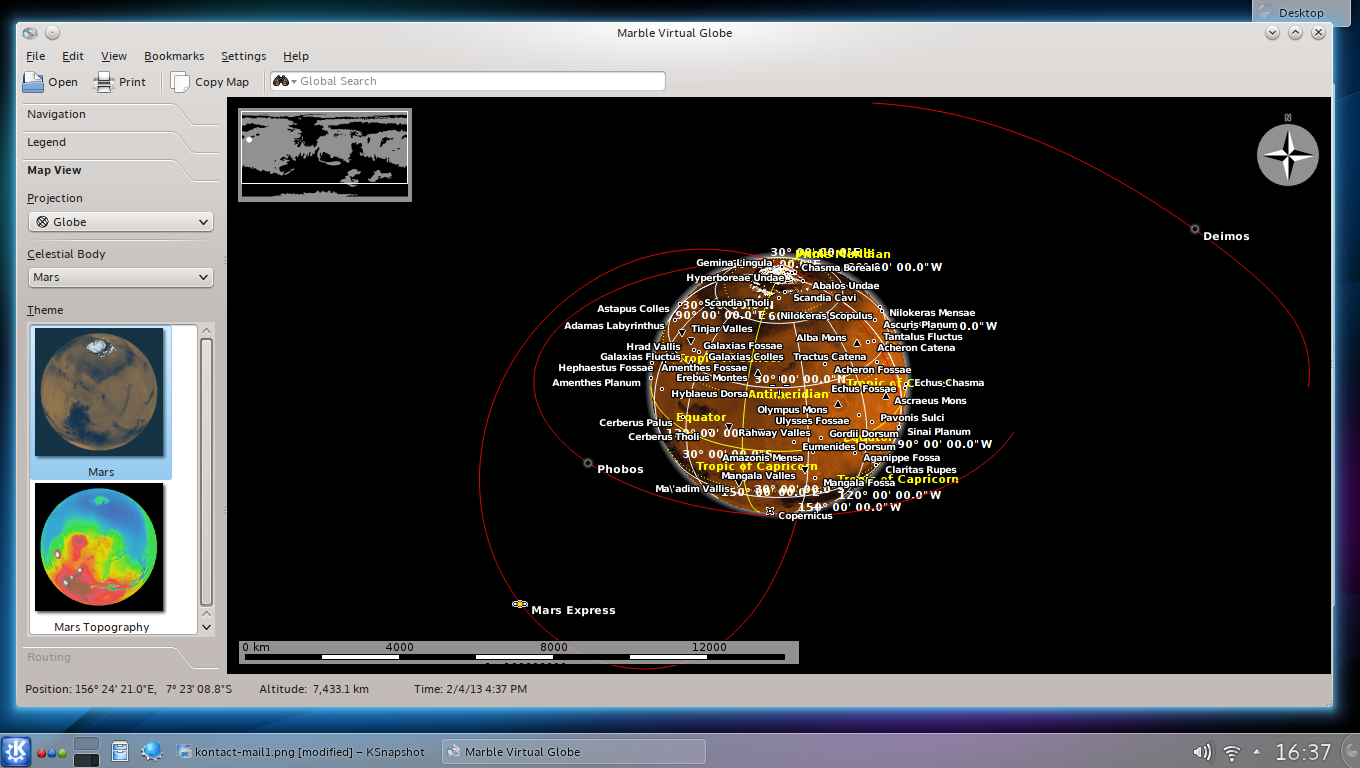Click the binoculars search icon
Screen dimensions: 1360x768
click(x=281, y=81)
